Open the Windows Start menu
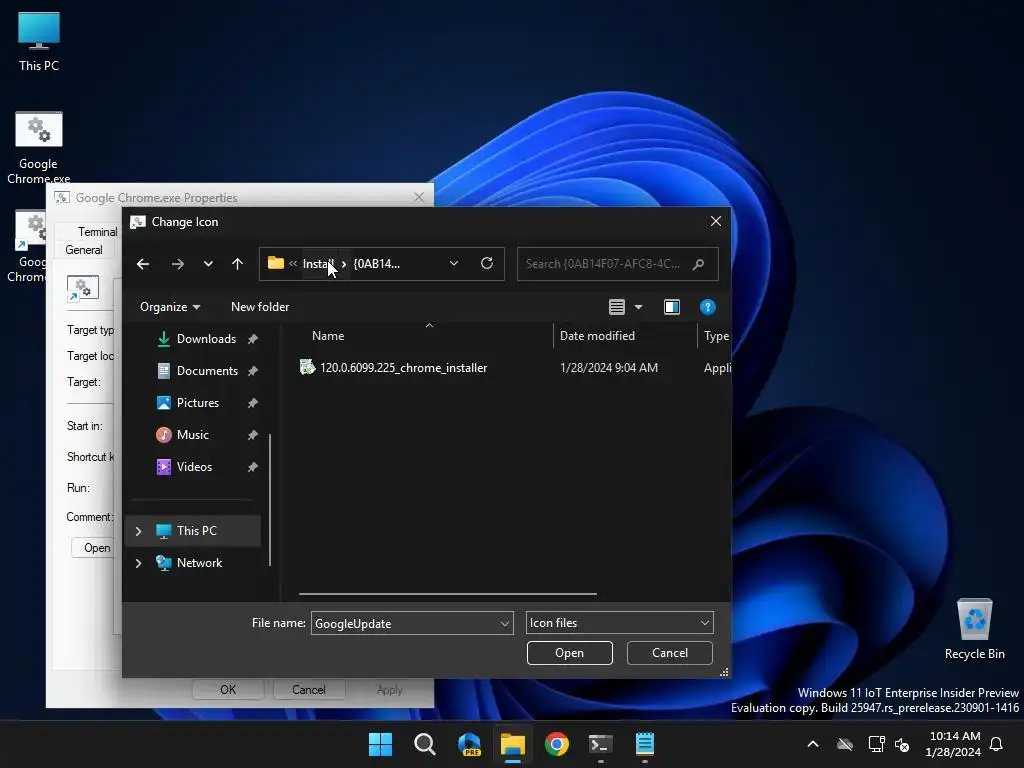 [381, 744]
